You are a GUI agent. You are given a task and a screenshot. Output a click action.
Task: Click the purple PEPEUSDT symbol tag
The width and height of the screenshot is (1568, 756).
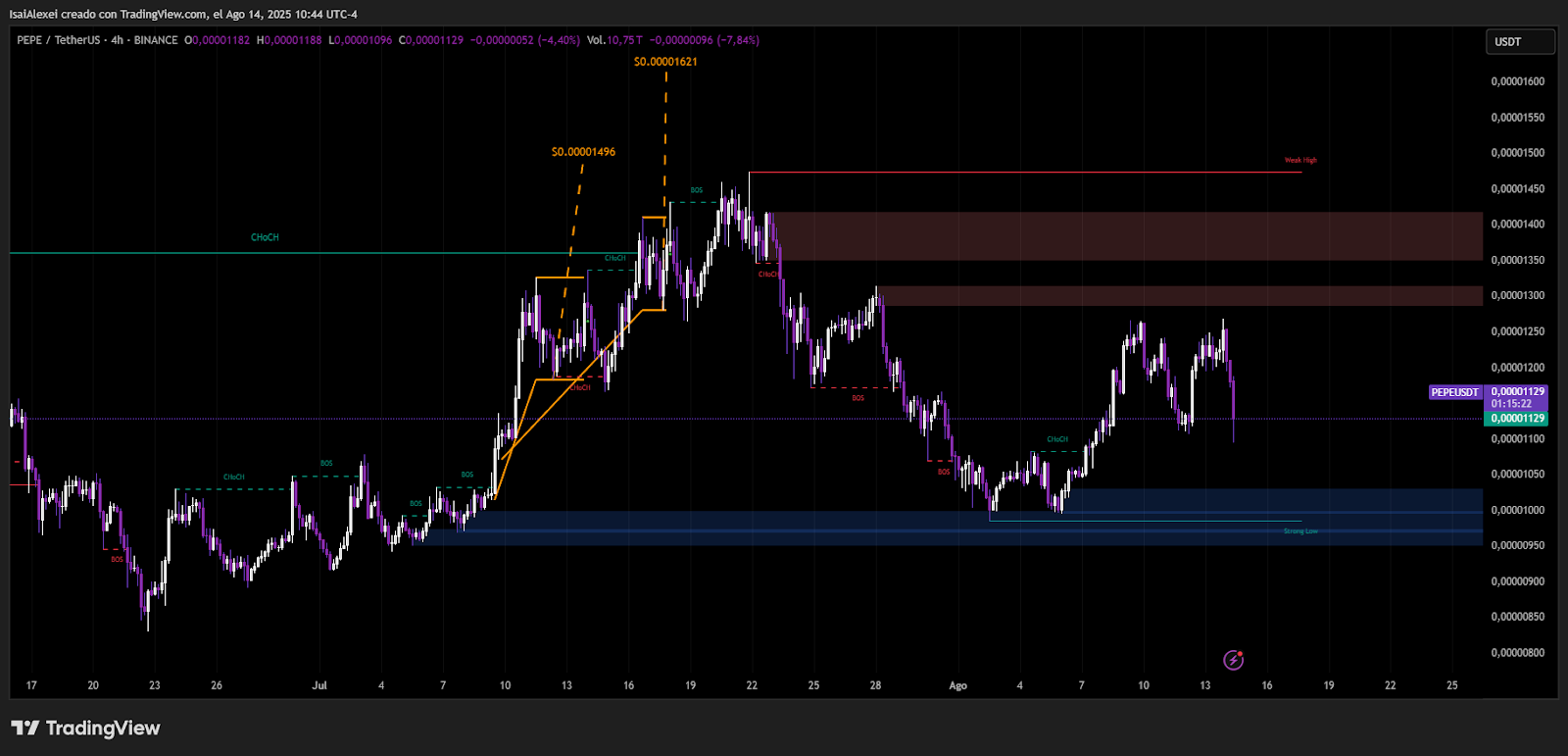tap(1454, 392)
